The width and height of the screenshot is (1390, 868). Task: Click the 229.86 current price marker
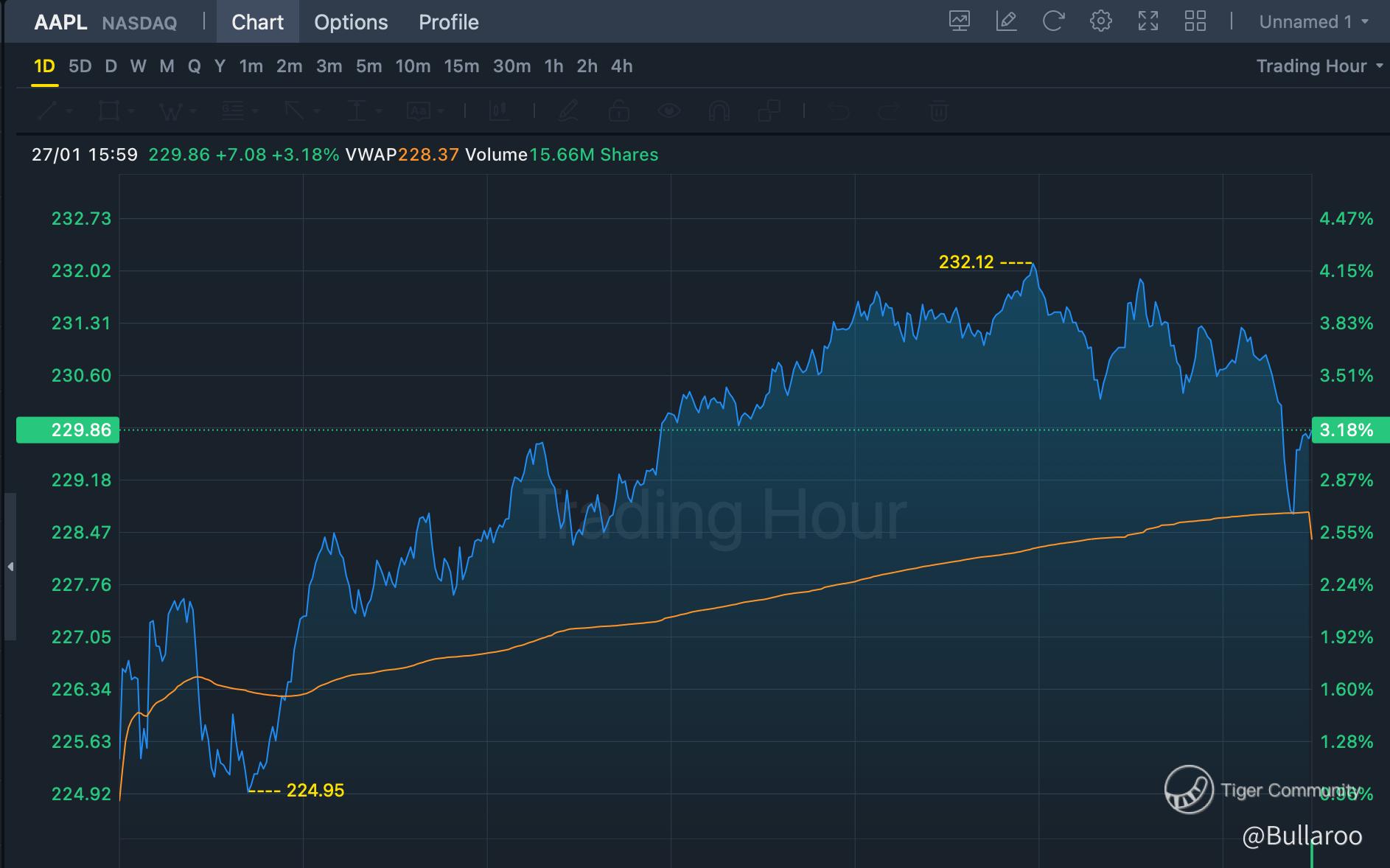[x=68, y=430]
